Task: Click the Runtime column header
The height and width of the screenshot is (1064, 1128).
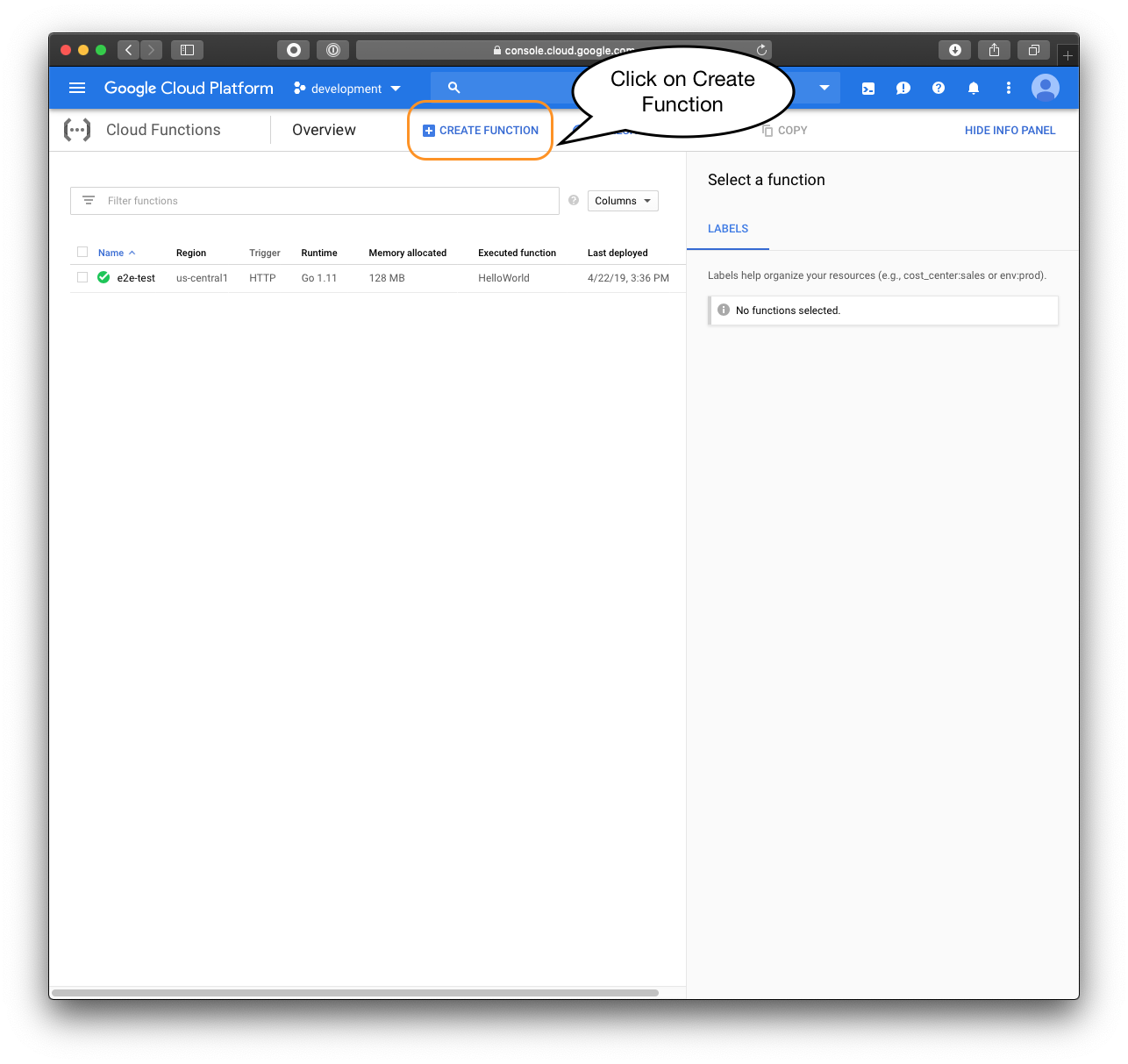Action: [319, 253]
